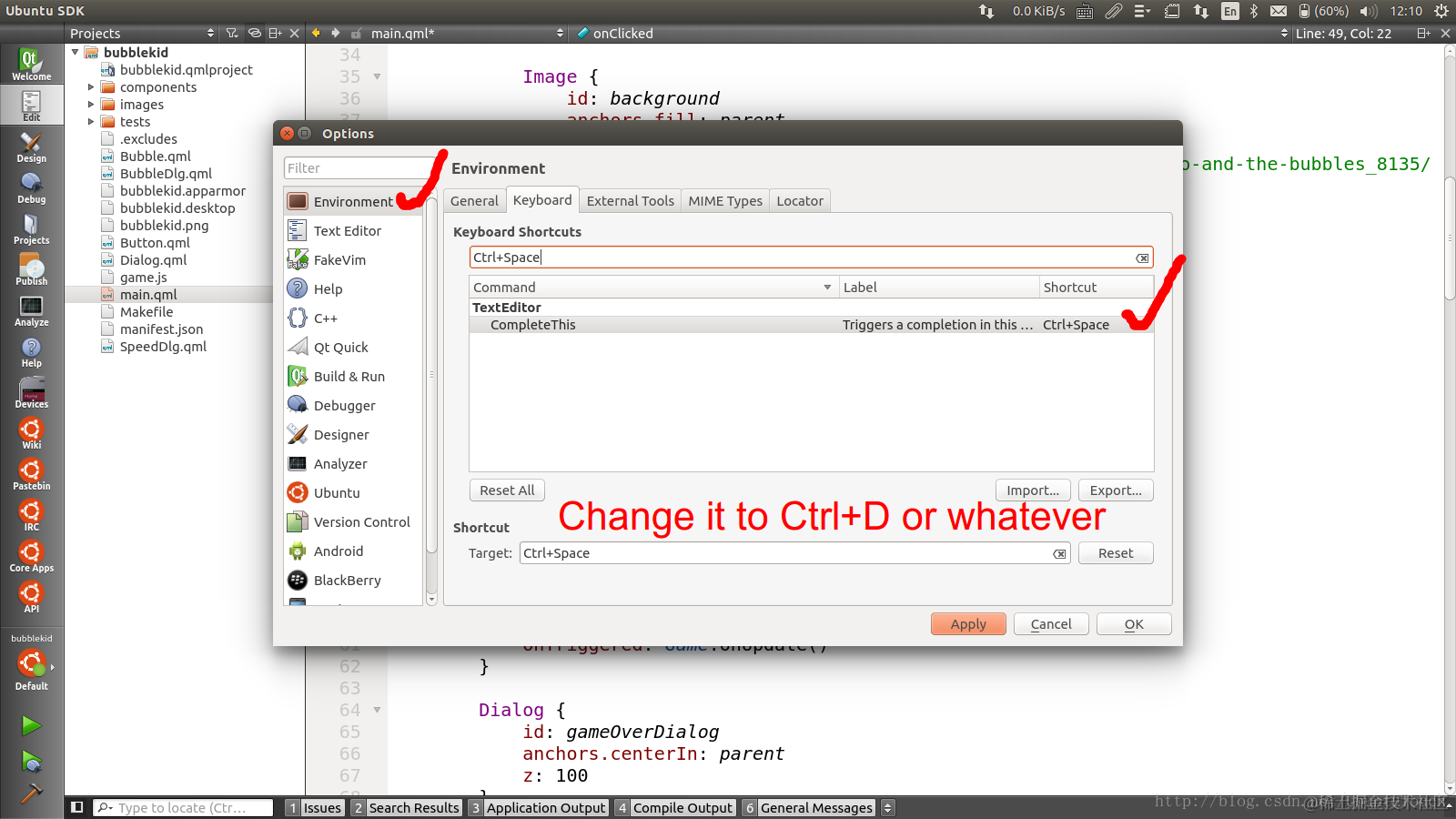Click the shortcut Reset button
This screenshot has width=1456, height=819.
(x=1116, y=553)
